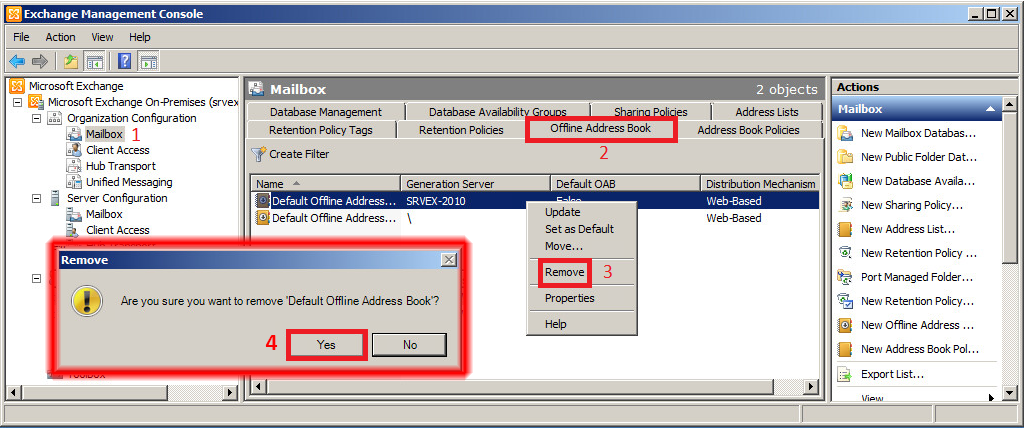The height and width of the screenshot is (428, 1024).
Task: Open the File menu
Action: click(21, 37)
